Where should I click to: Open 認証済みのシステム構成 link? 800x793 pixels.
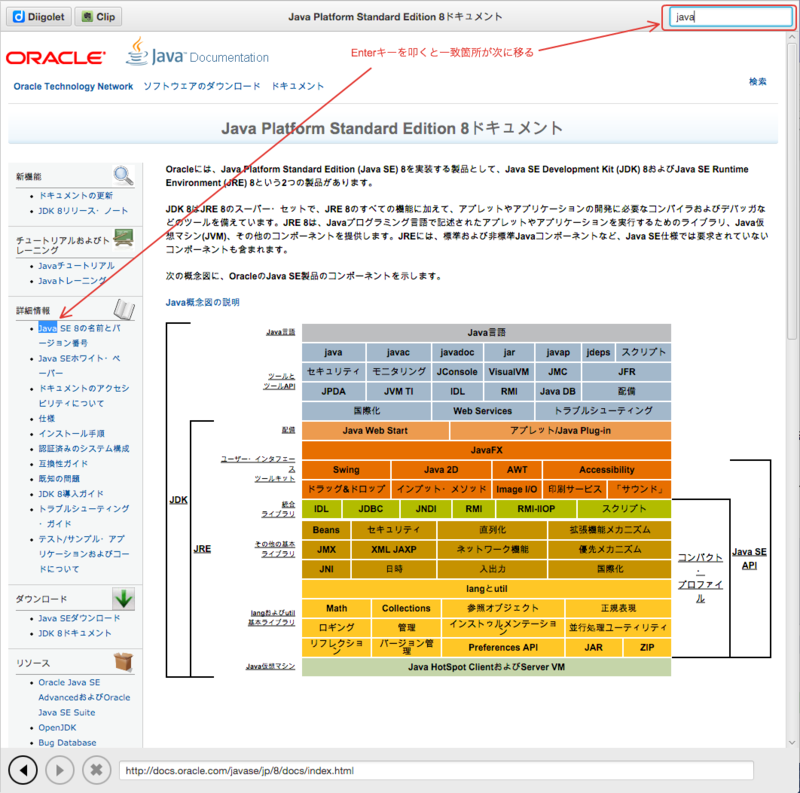pyautogui.click(x=84, y=449)
